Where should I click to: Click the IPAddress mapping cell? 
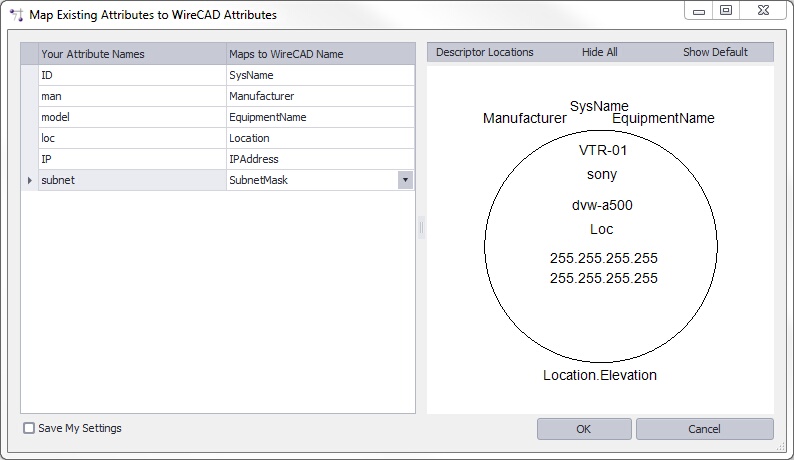point(320,159)
